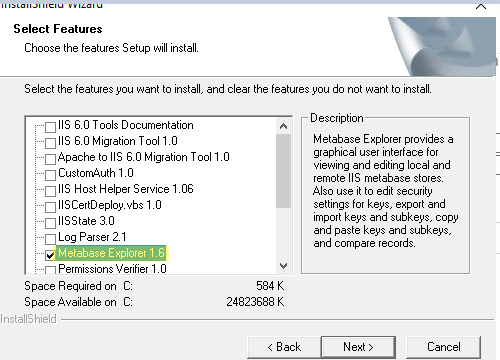Screen dimensions: 500x360
Task: Tick the Permissions Verifier 1.0 checkbox
Action: click(x=50, y=270)
